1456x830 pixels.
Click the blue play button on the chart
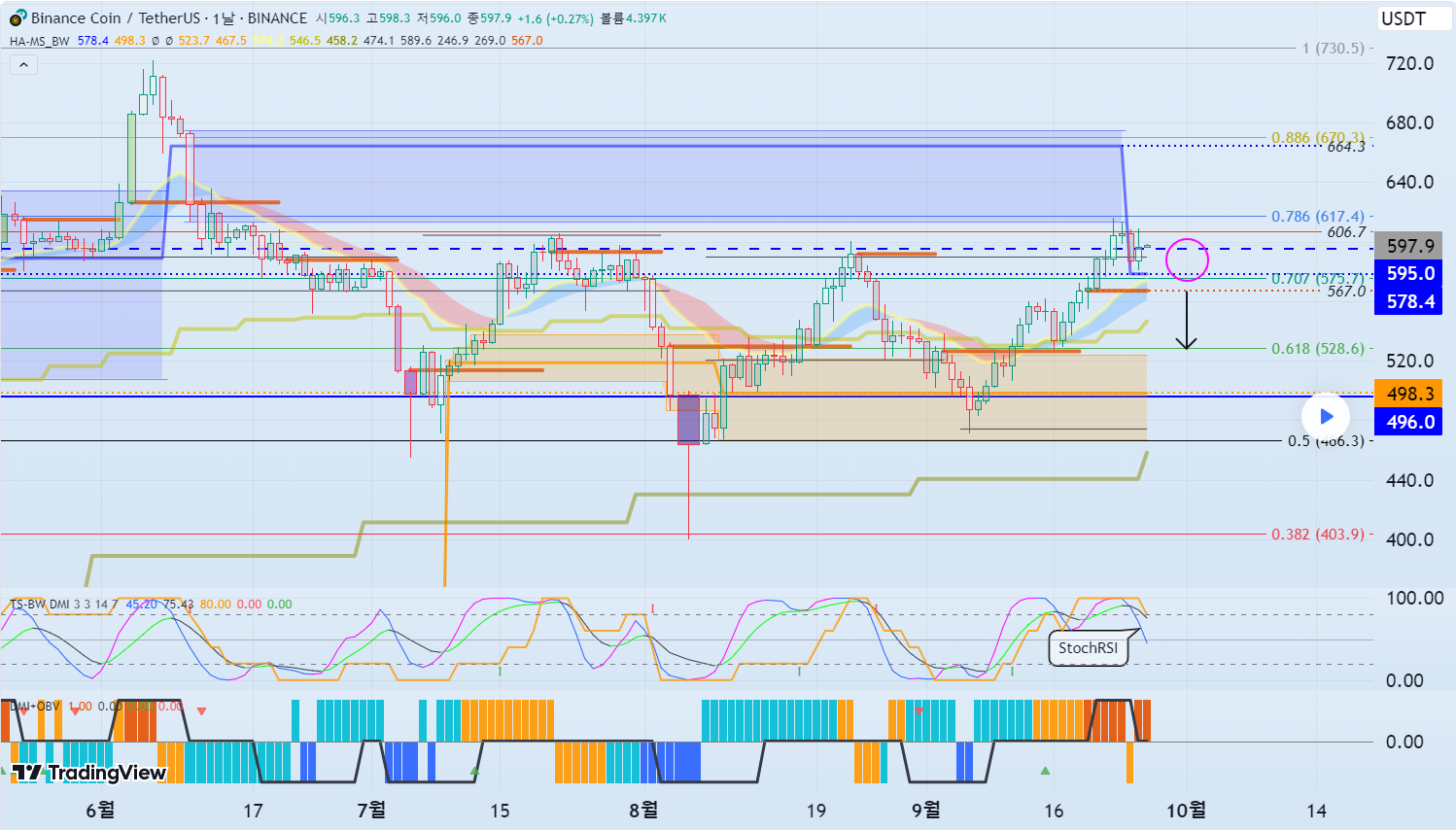tap(1326, 417)
